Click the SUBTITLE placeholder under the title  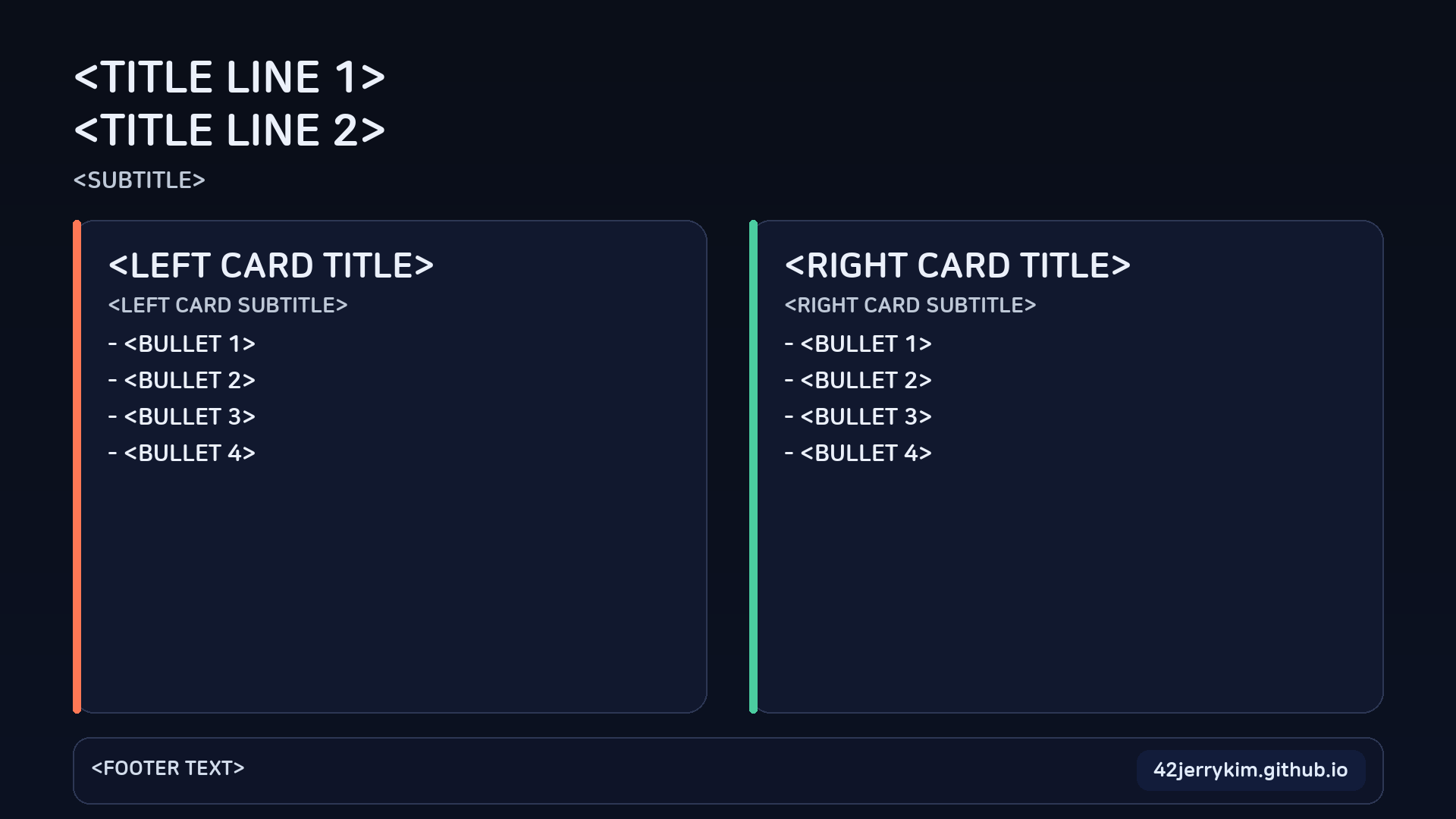coord(140,180)
